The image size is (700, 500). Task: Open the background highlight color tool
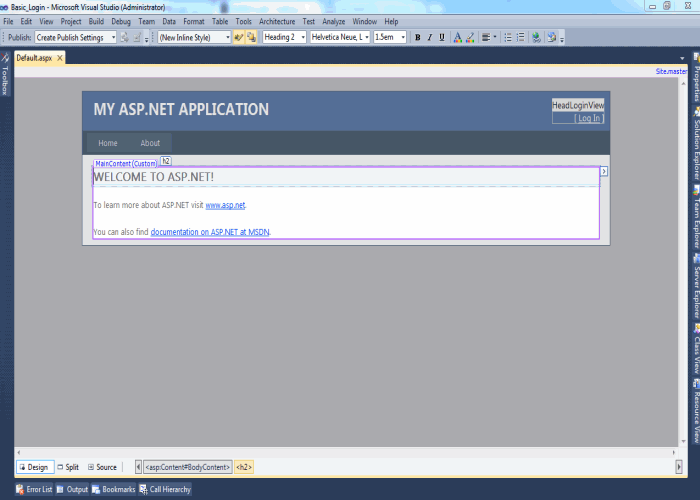470,38
